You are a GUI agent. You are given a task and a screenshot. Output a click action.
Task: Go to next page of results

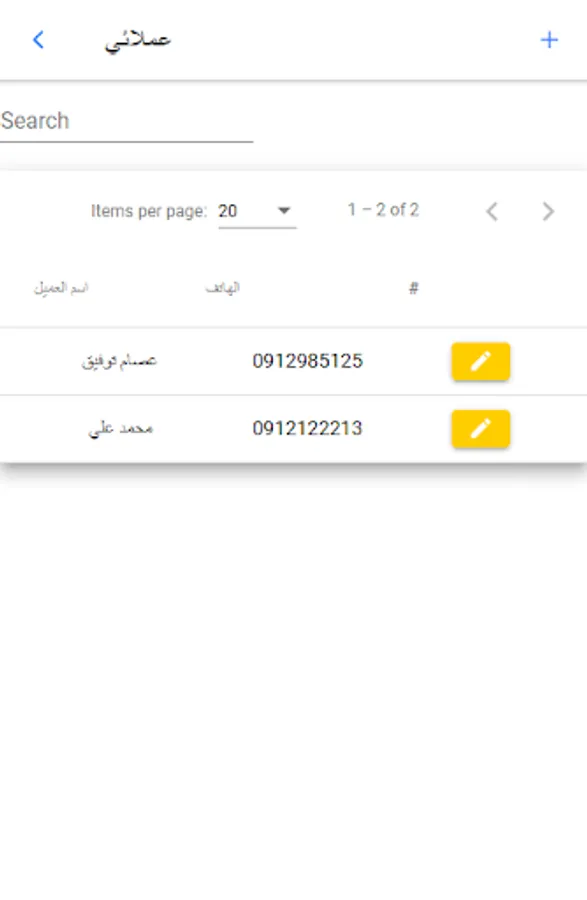click(x=548, y=211)
